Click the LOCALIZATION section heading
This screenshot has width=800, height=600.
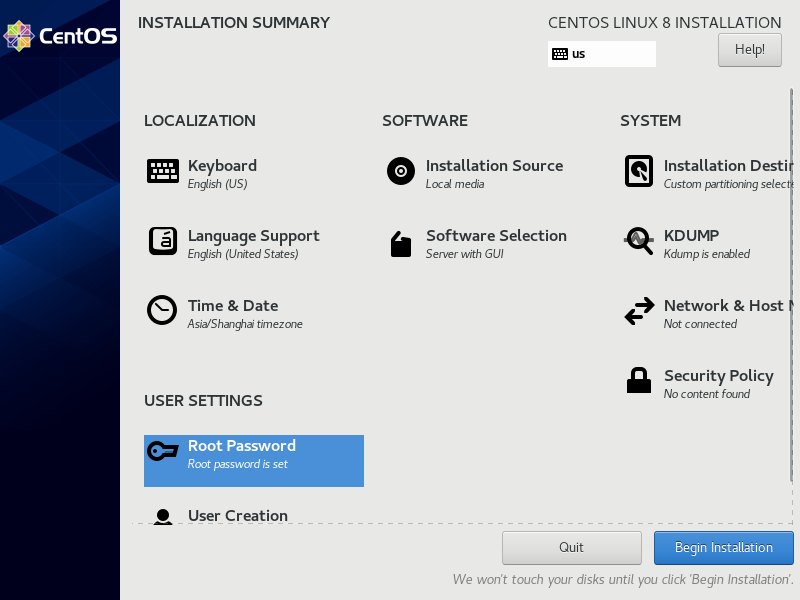pos(200,121)
